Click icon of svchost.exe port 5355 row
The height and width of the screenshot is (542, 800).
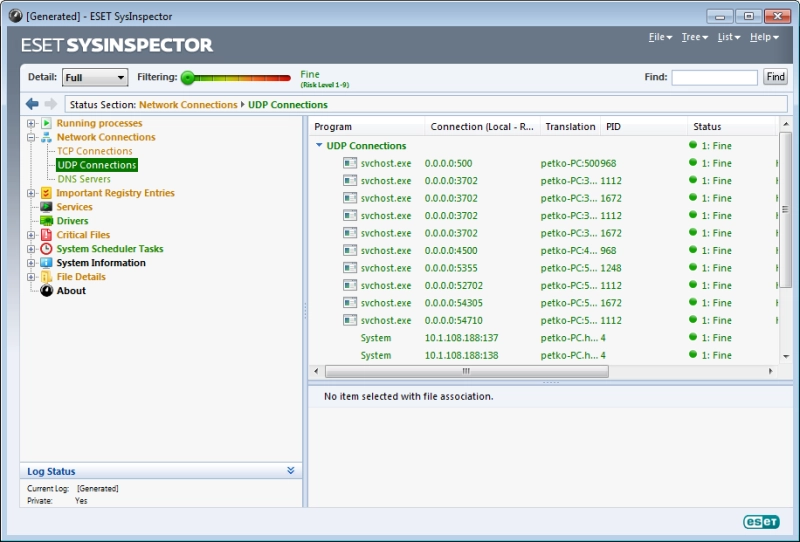pos(350,268)
